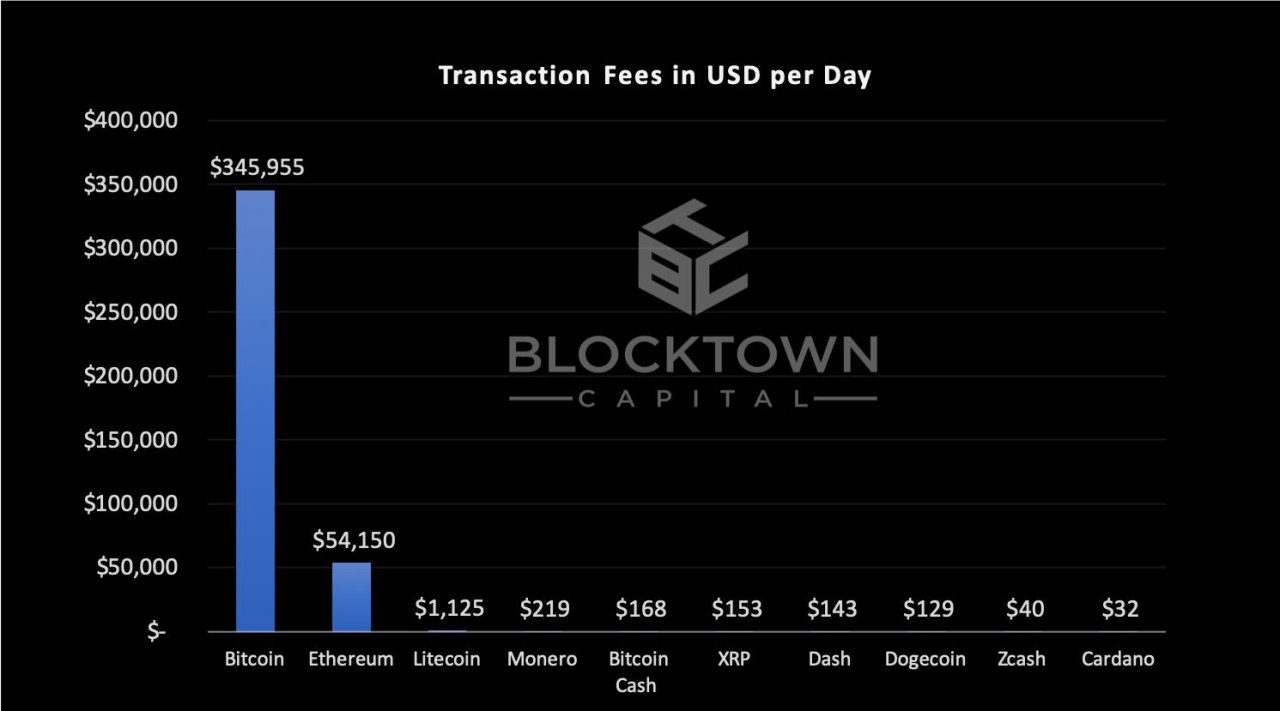The width and height of the screenshot is (1280, 711).
Task: Click the $345,955 data label
Action: [257, 167]
